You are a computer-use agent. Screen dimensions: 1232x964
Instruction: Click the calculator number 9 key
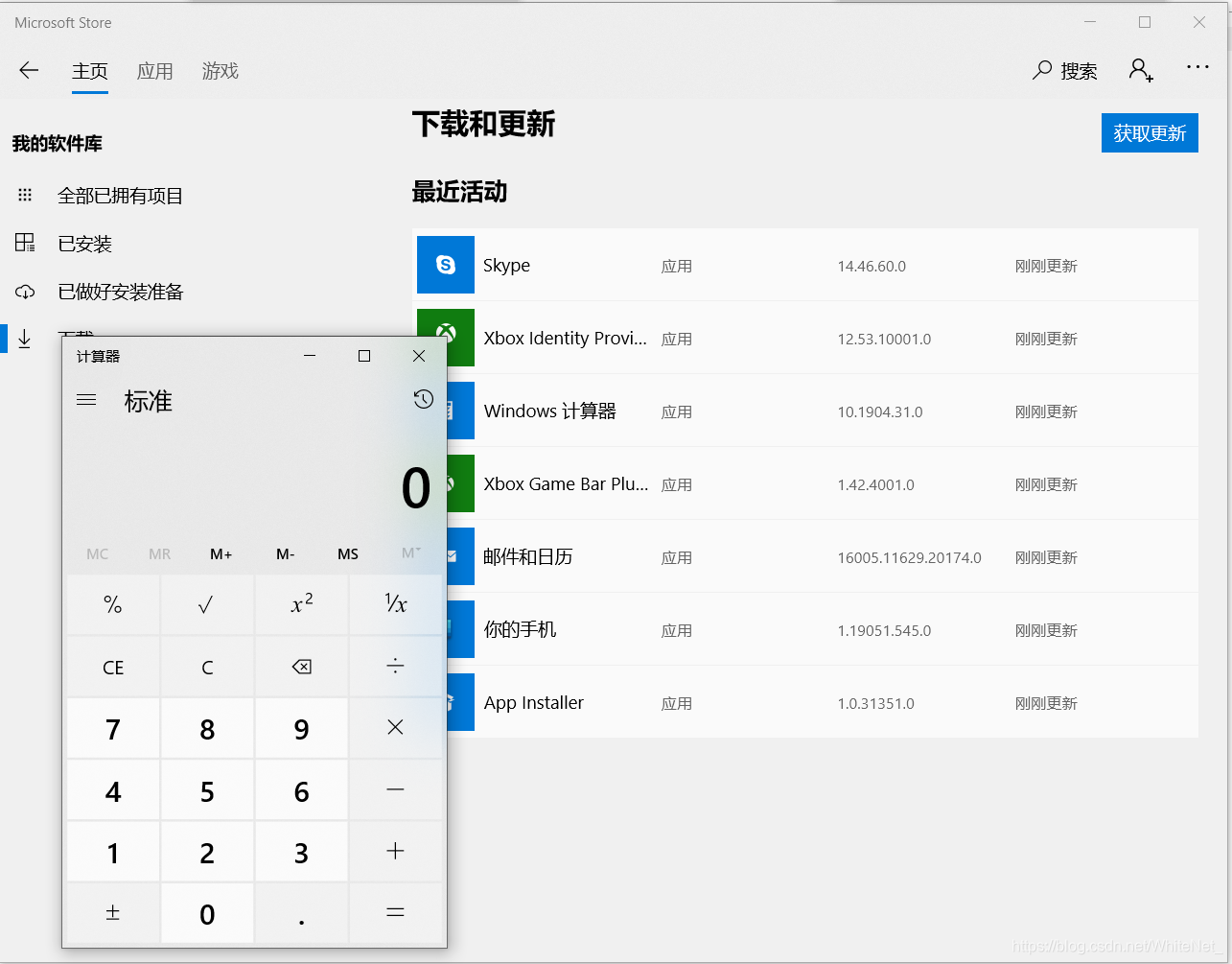(x=301, y=729)
